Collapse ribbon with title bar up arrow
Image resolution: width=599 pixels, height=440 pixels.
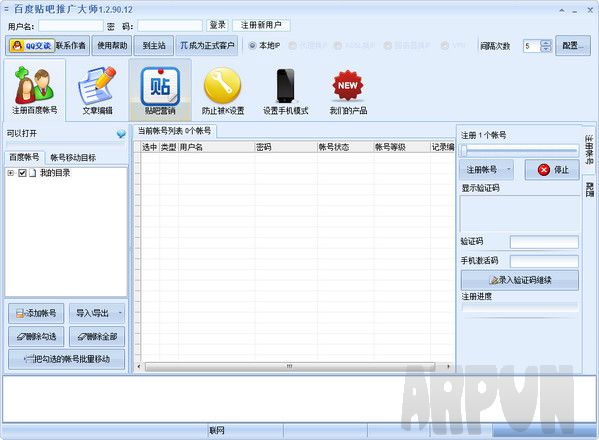tap(562, 11)
